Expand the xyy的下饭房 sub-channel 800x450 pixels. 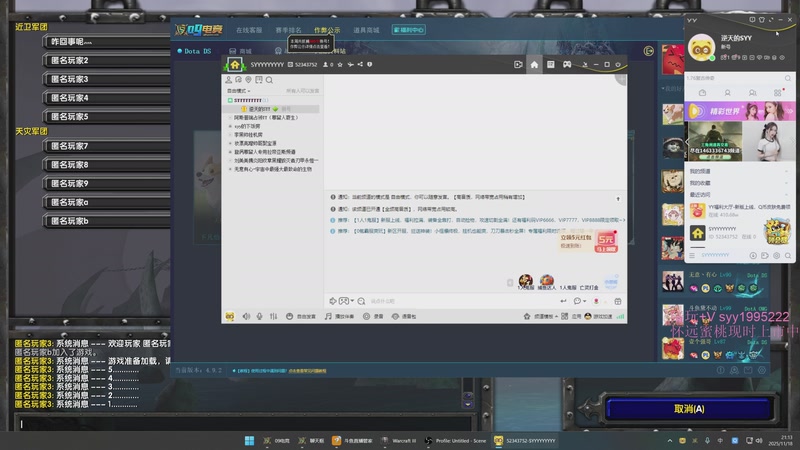pos(230,126)
